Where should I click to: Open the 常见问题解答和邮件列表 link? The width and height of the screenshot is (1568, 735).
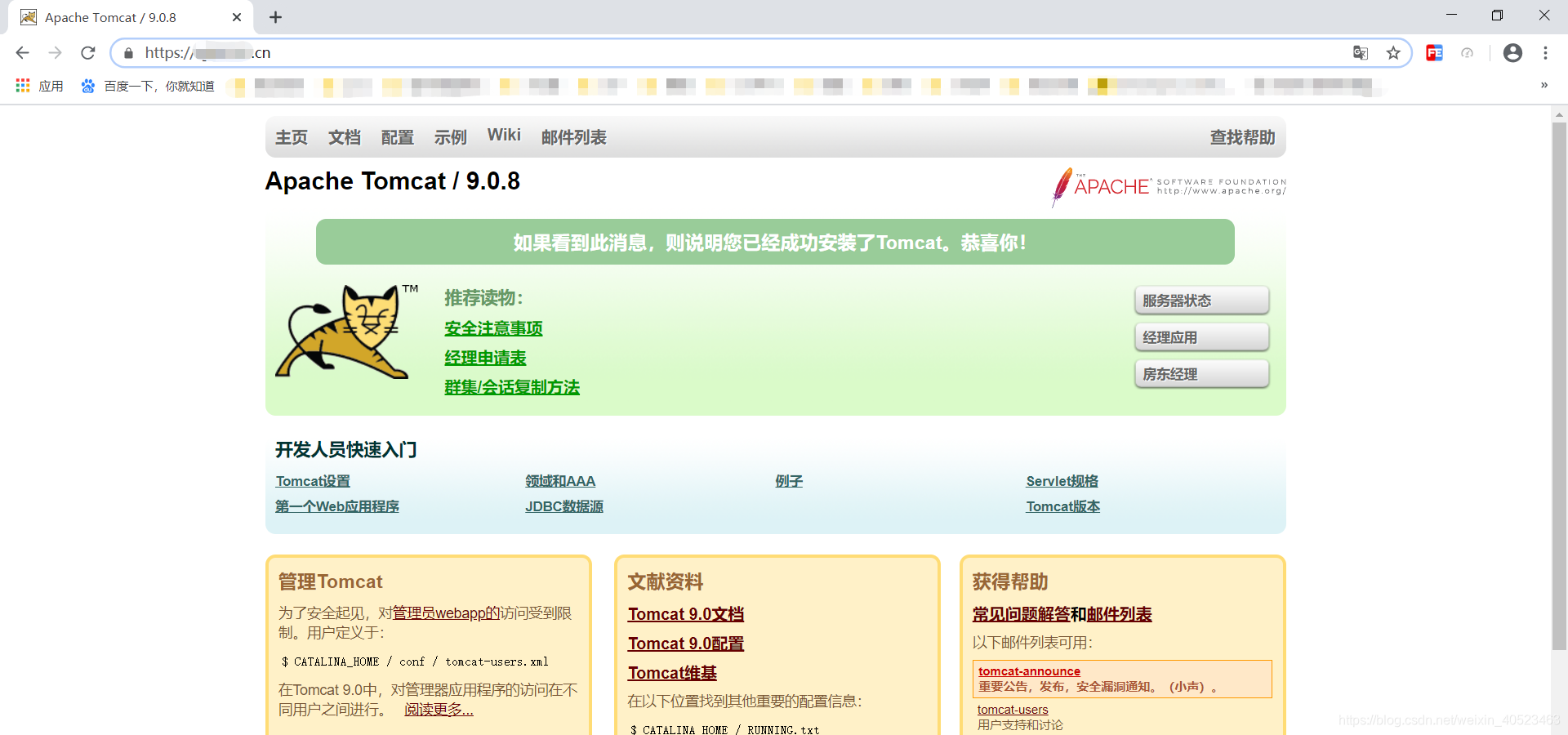click(x=1062, y=614)
